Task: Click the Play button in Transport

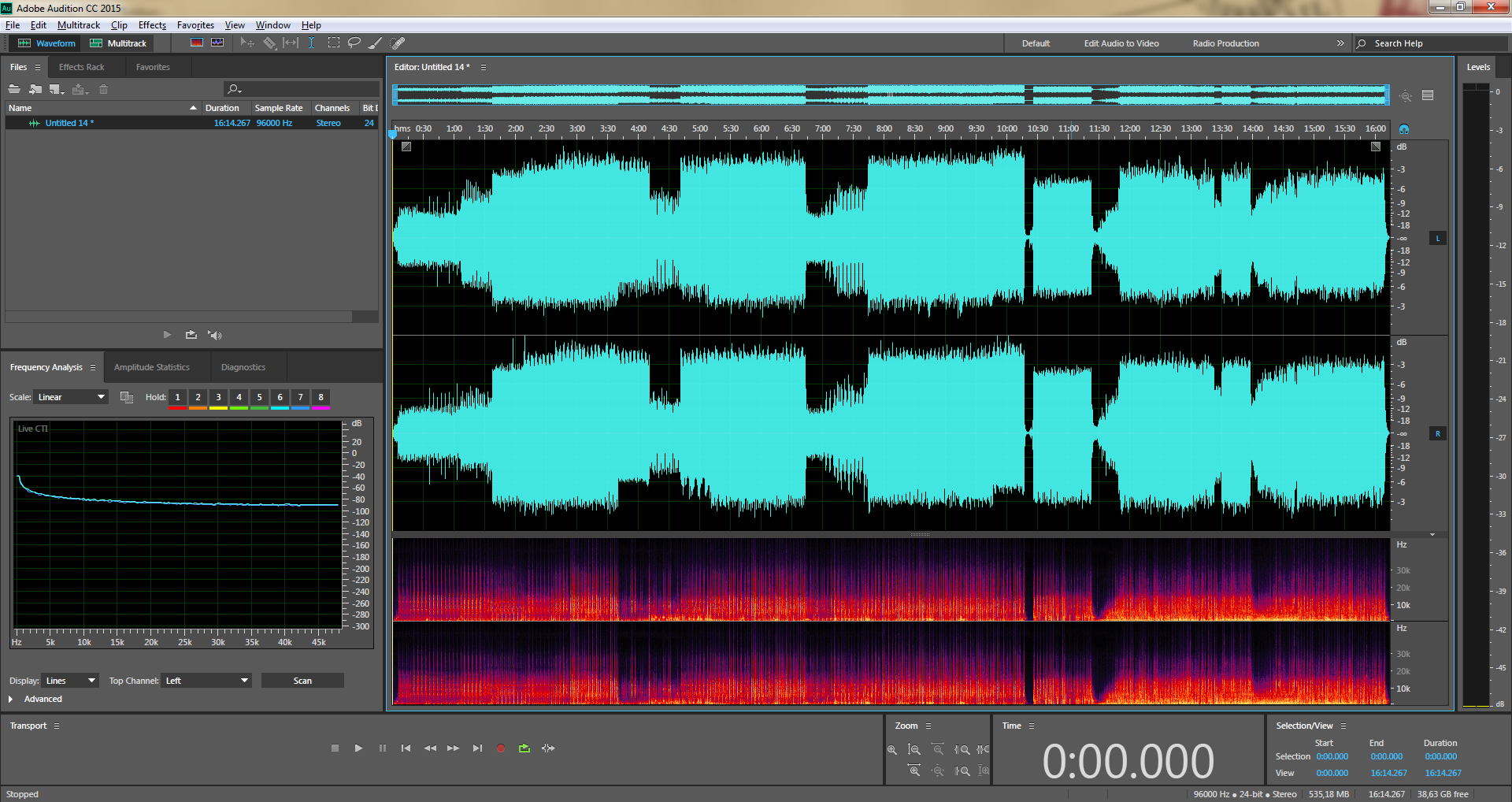Action: click(358, 748)
